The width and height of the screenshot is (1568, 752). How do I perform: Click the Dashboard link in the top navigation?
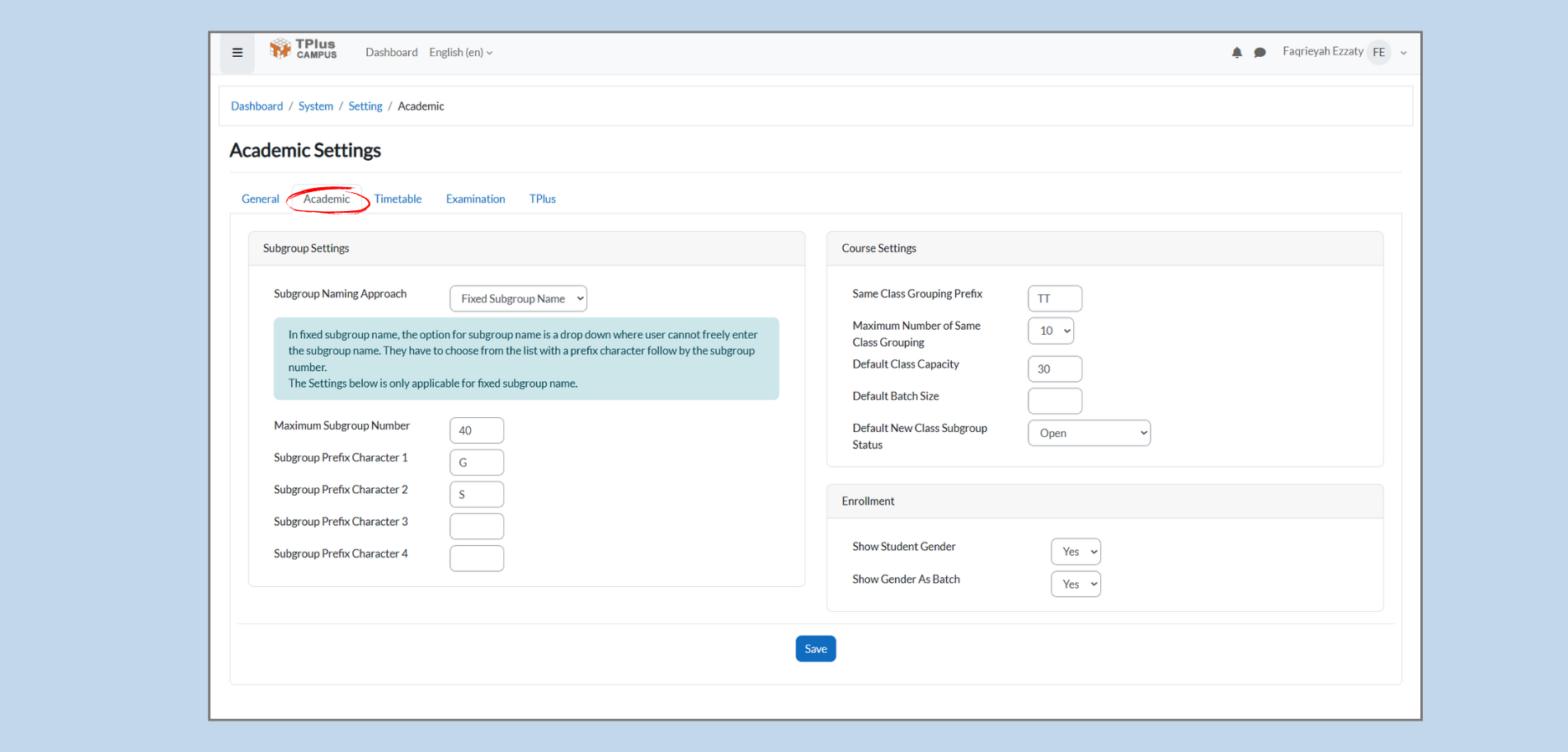[391, 53]
